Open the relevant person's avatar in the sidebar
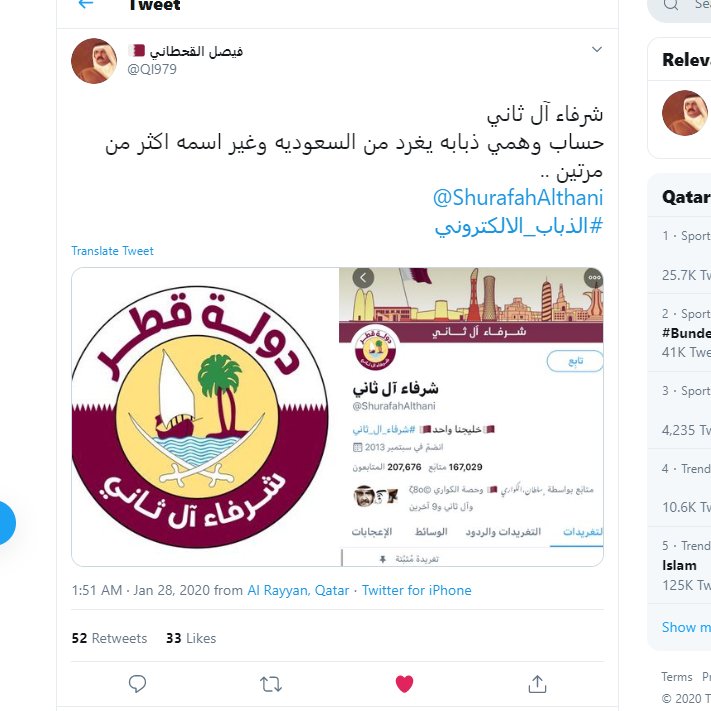The width and height of the screenshot is (711, 711). click(x=685, y=113)
